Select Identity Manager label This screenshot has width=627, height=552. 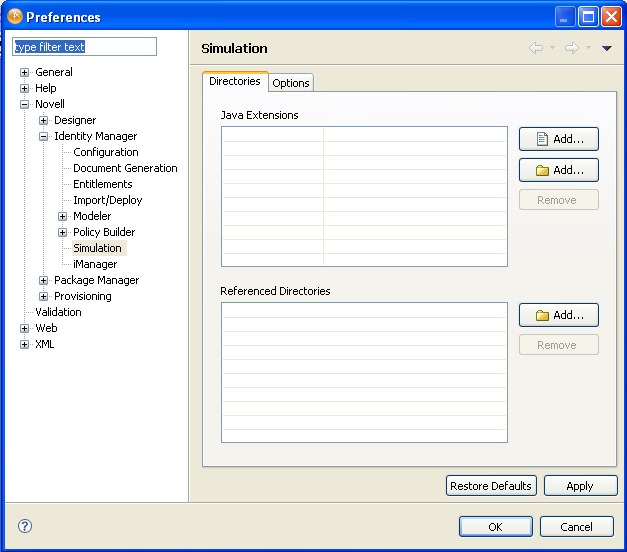point(96,136)
